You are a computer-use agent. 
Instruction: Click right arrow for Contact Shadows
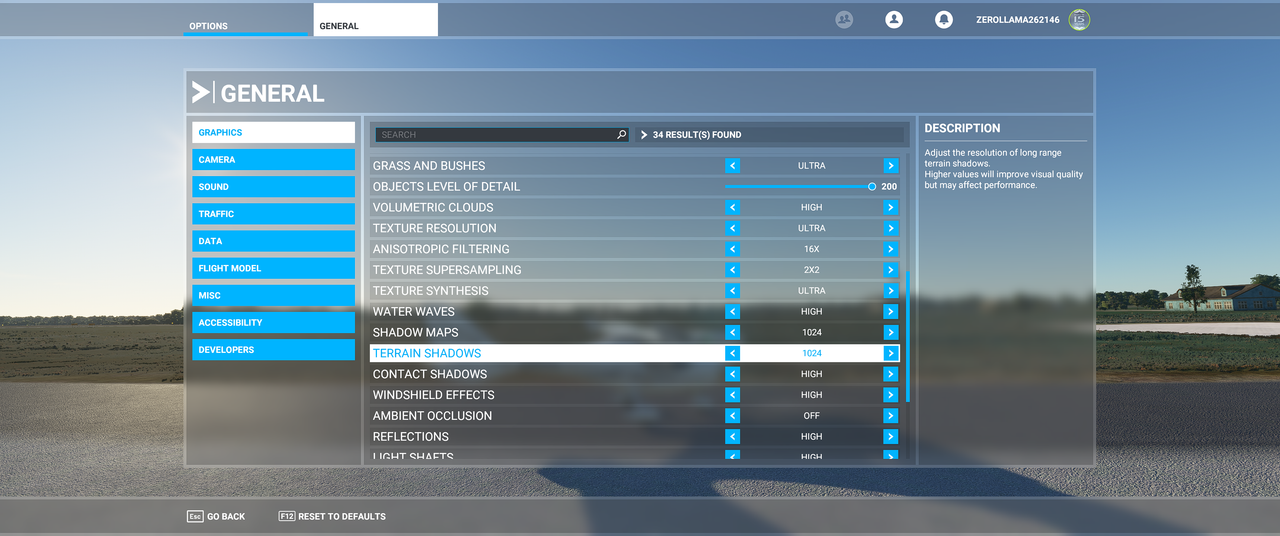pos(890,374)
